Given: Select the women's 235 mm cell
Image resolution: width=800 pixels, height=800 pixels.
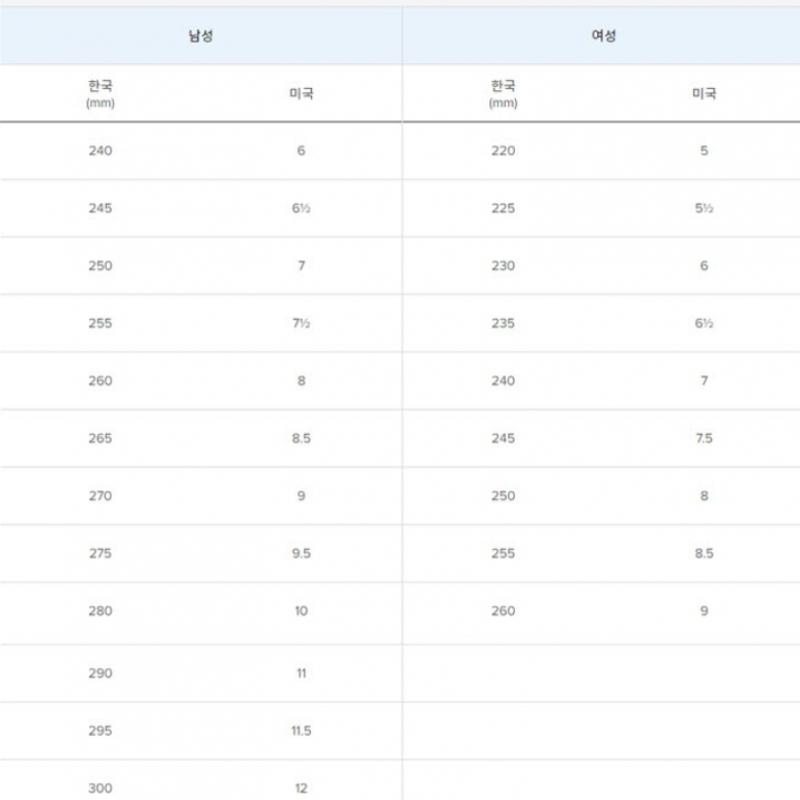Looking at the screenshot, I should tap(503, 324).
